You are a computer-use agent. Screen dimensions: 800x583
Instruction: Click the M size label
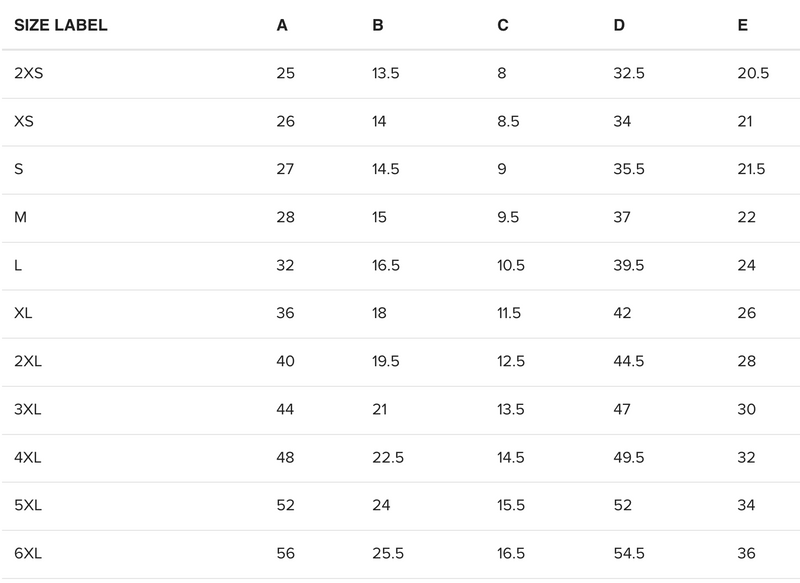point(20,218)
